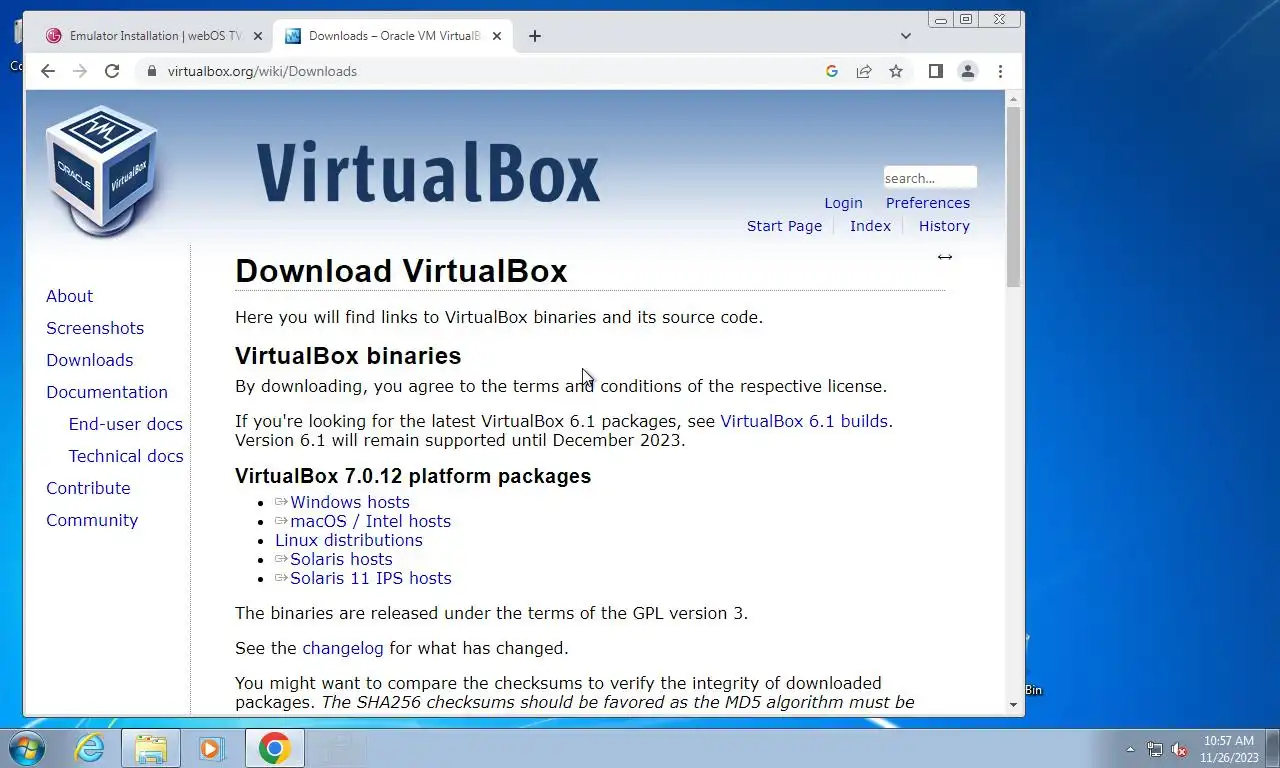Download the macOS / Intel hosts package
The height and width of the screenshot is (768, 1280).
click(370, 521)
